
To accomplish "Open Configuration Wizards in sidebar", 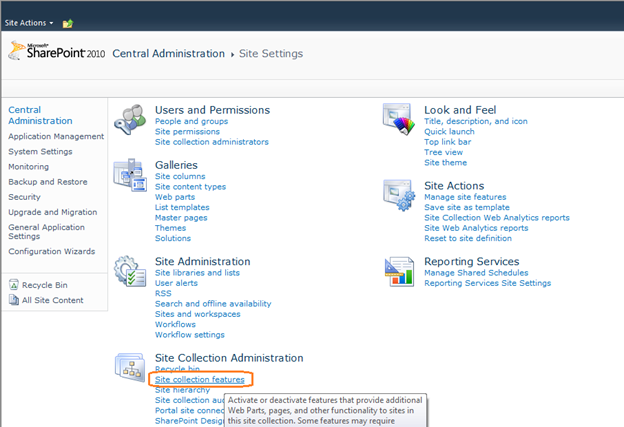I will click(x=52, y=251).
